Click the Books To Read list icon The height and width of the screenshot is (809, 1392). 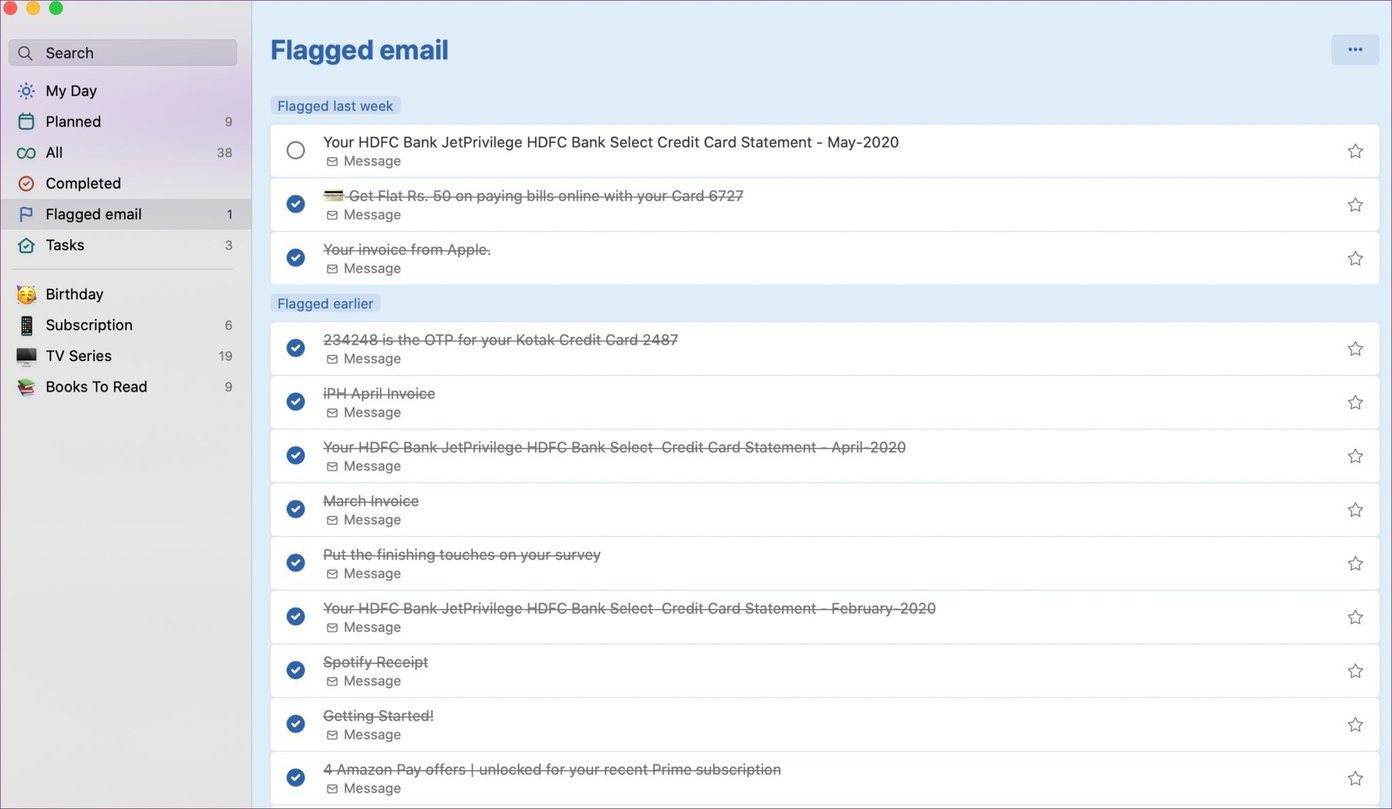pyautogui.click(x=26, y=387)
